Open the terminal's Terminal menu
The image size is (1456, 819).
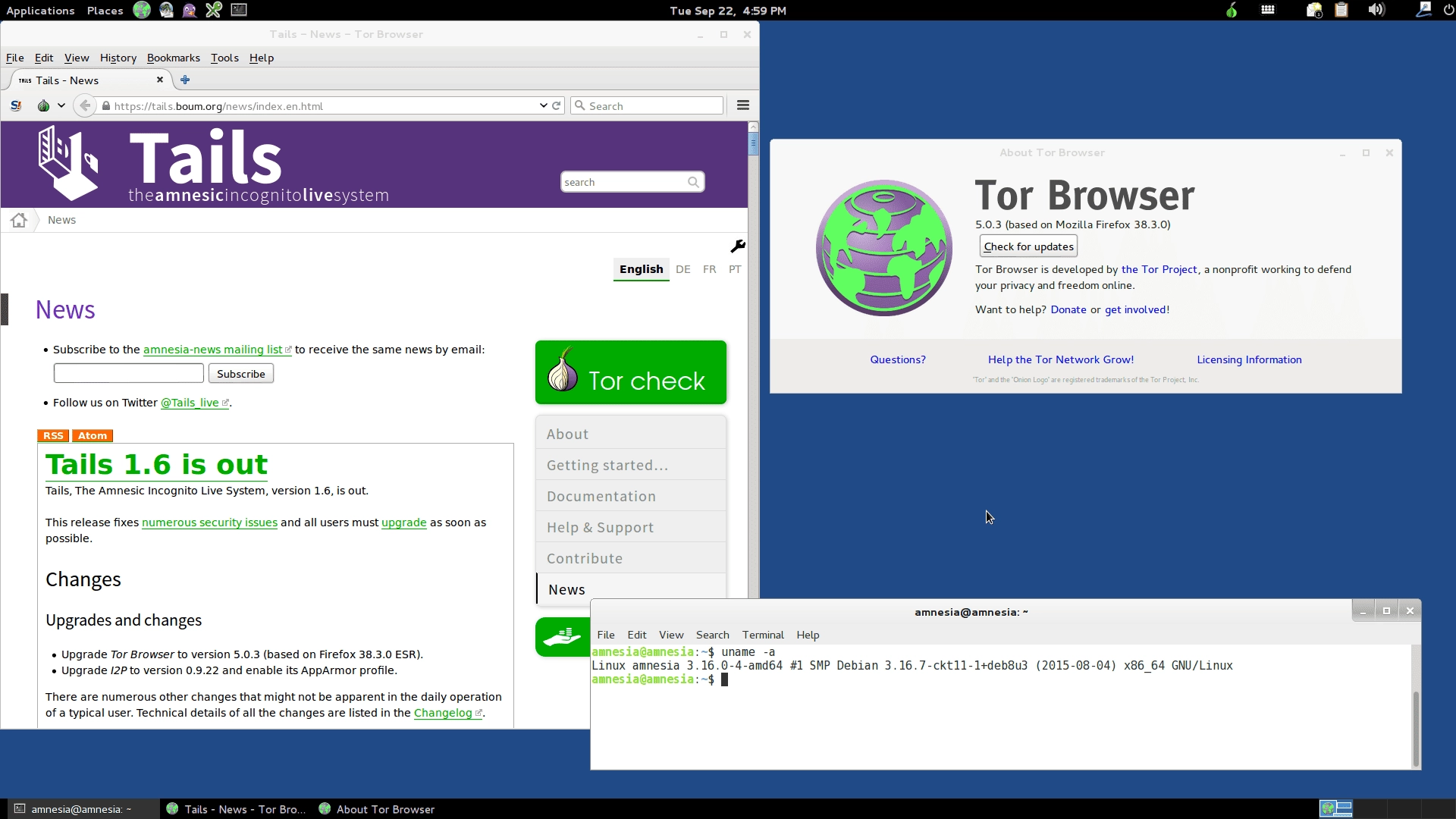(763, 635)
